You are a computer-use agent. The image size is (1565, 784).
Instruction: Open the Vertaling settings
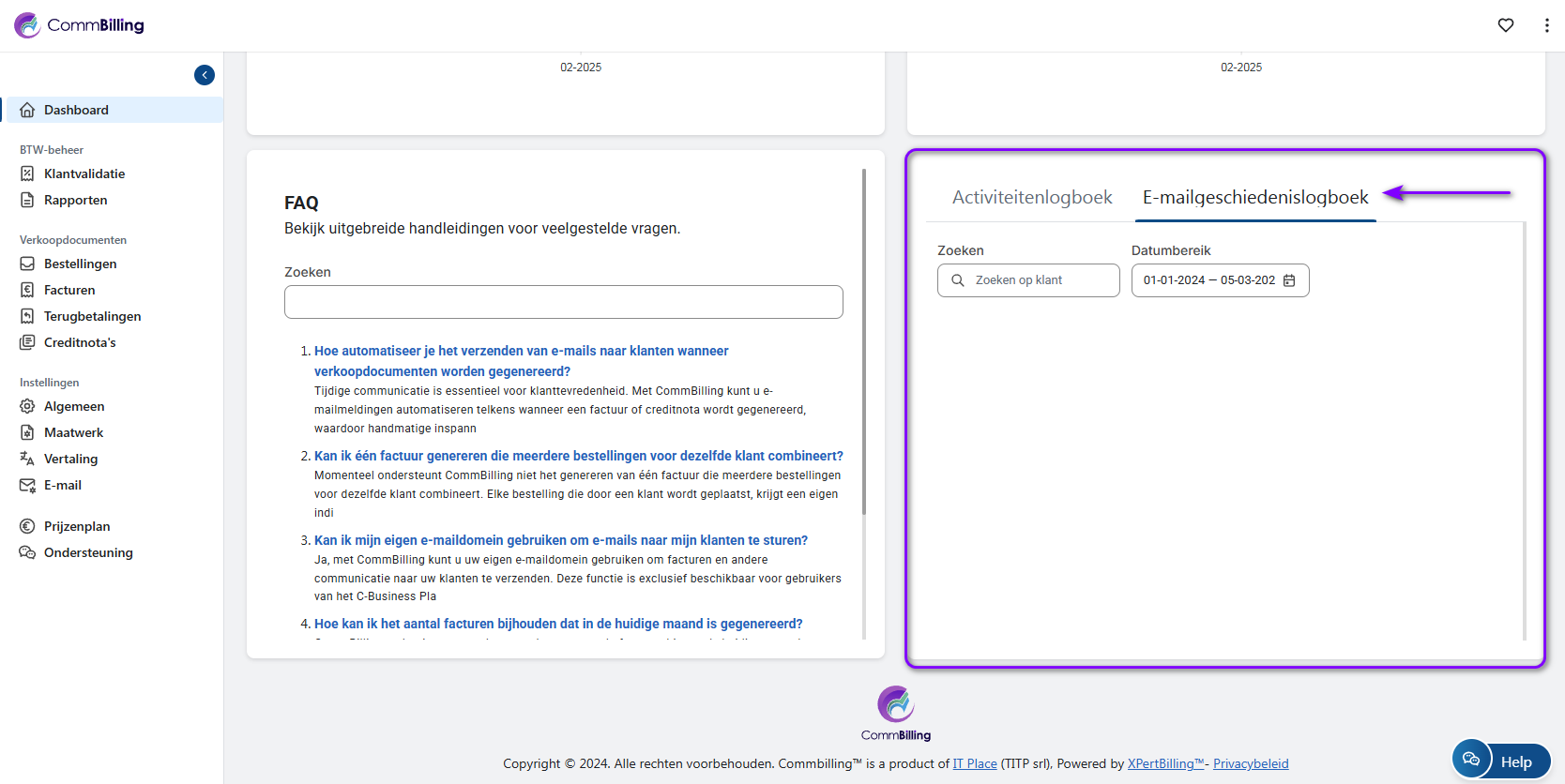pos(70,459)
